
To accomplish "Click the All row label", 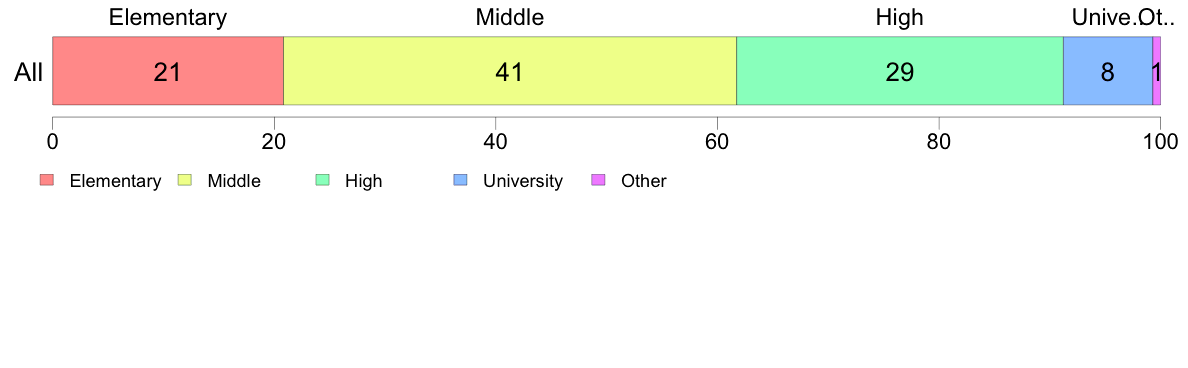I will point(29,72).
